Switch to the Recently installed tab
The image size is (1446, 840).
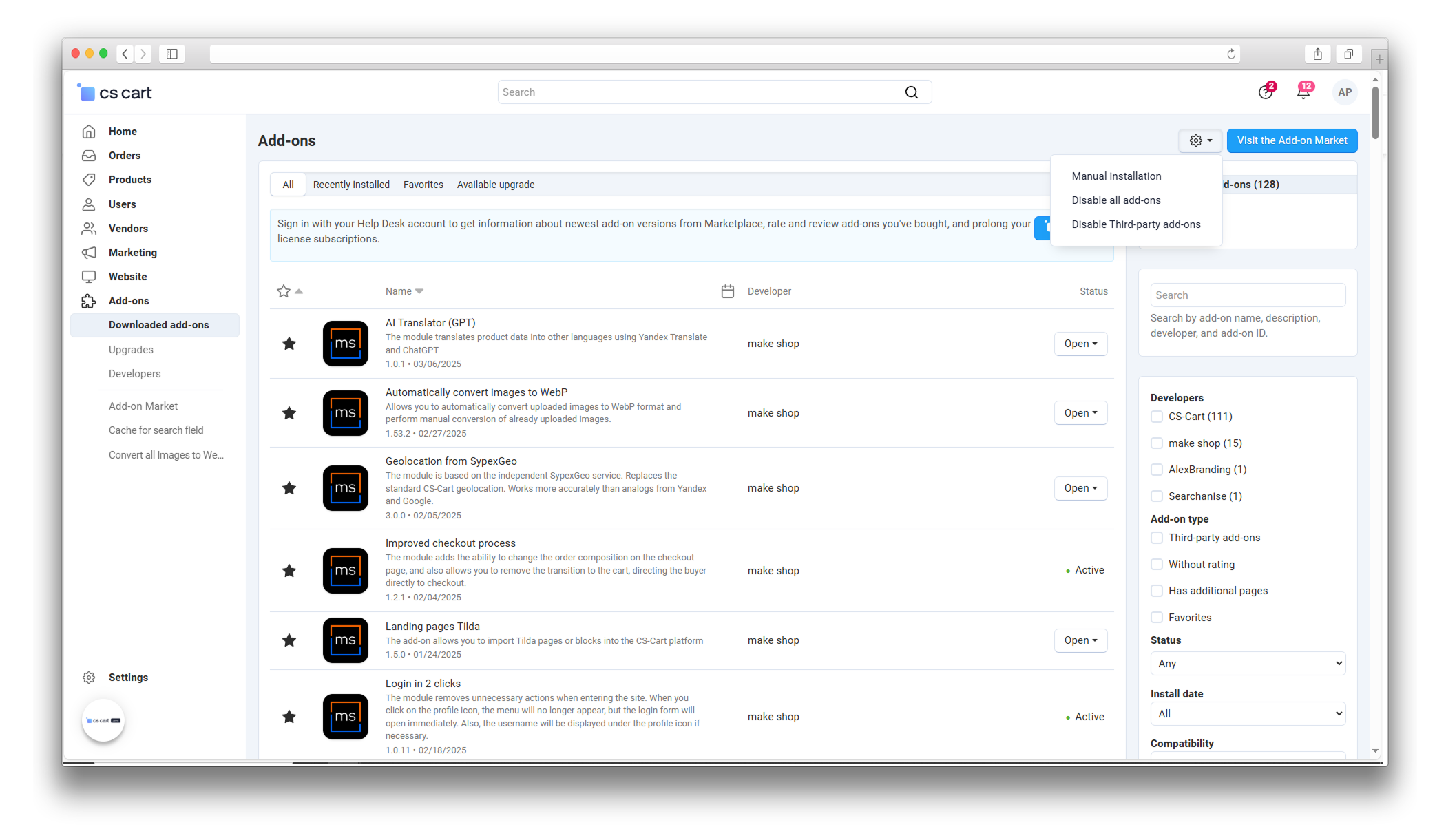point(351,185)
